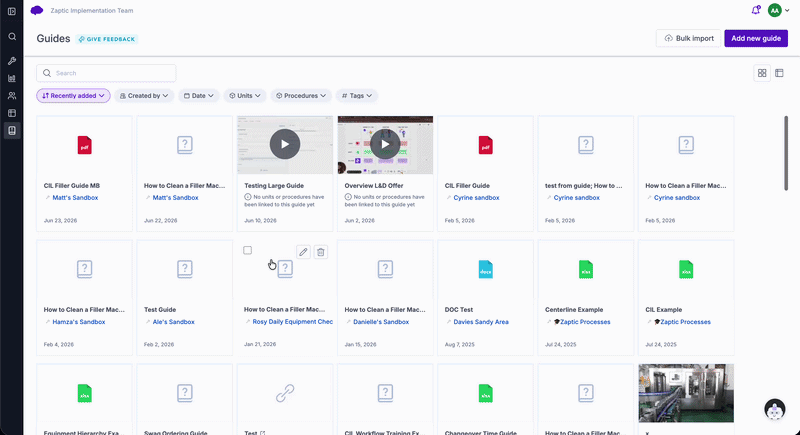Select the hovered guide card checkbox
This screenshot has height=435, width=800.
(x=247, y=250)
